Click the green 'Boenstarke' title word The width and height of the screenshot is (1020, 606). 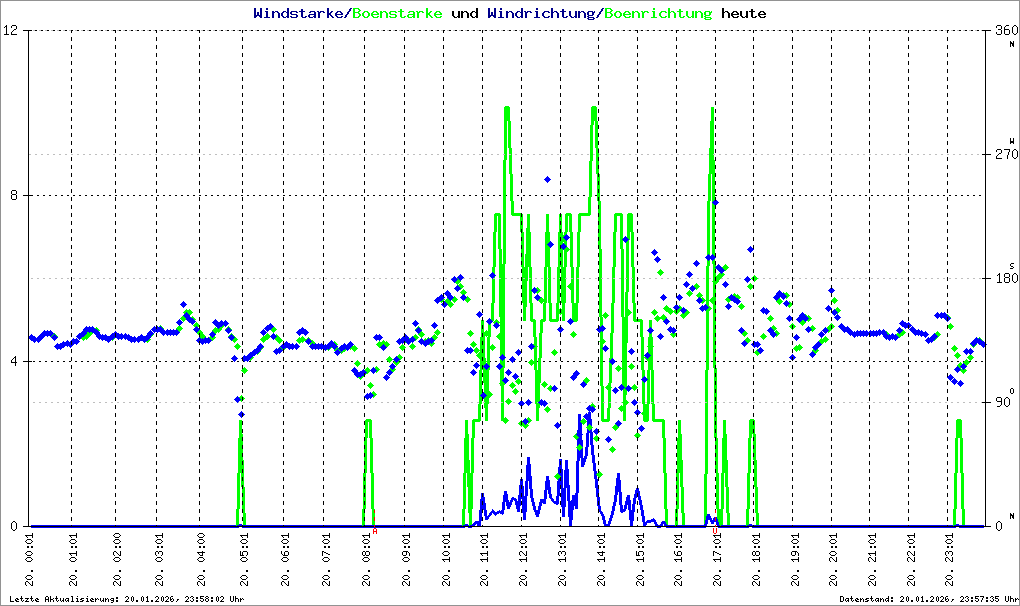pos(397,13)
